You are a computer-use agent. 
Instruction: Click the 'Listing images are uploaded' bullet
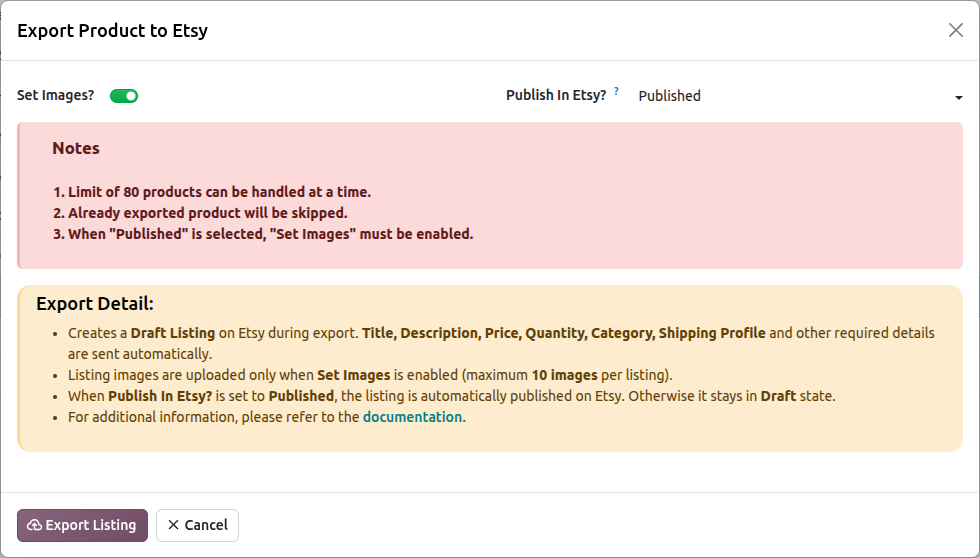370,375
